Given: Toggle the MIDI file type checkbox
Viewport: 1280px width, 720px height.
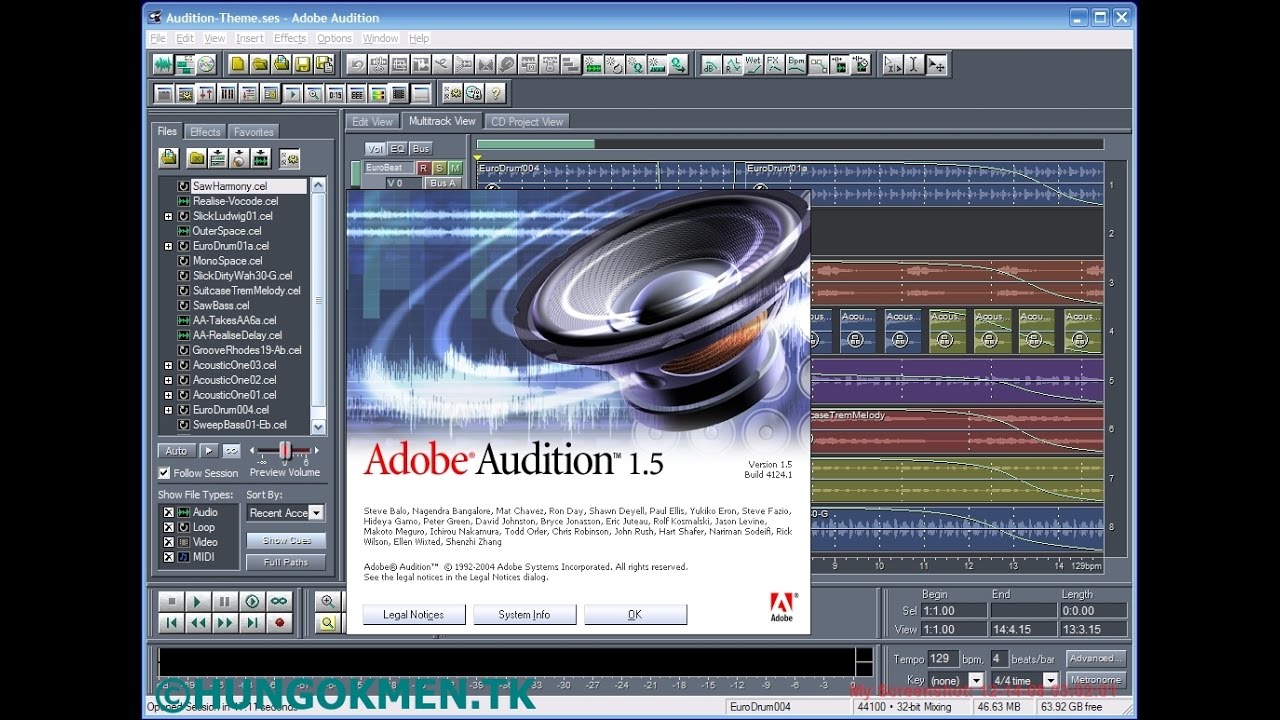Looking at the screenshot, I should pos(169,557).
